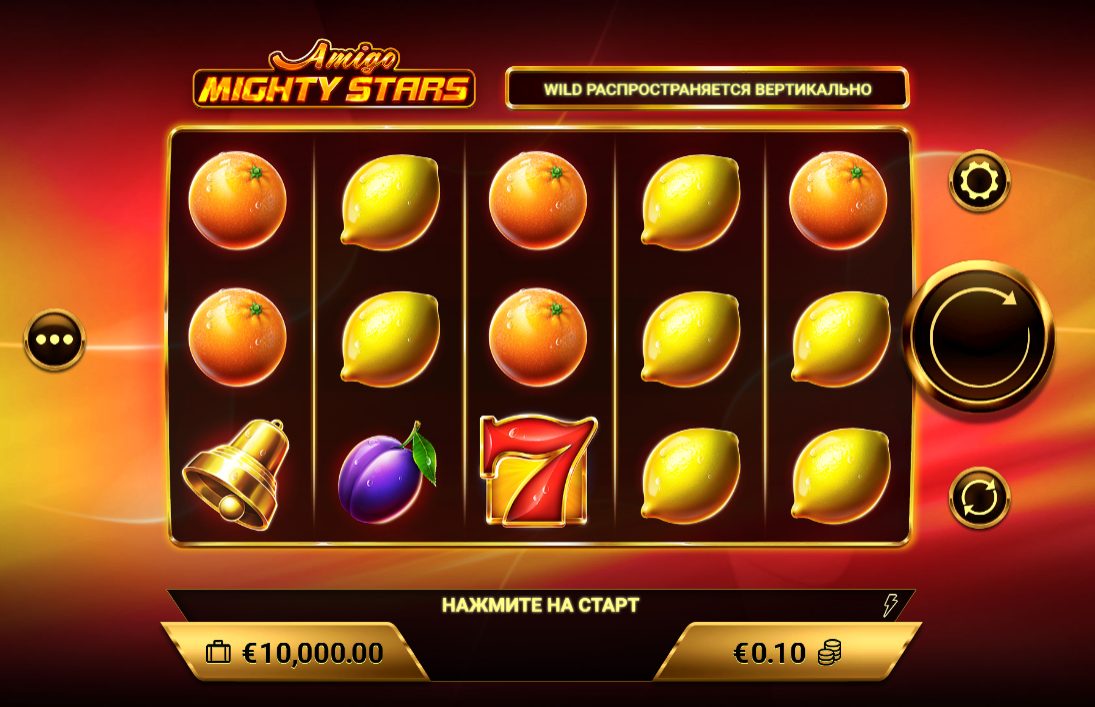Click the red seven symbol
This screenshot has height=707, width=1095.
tap(538, 471)
